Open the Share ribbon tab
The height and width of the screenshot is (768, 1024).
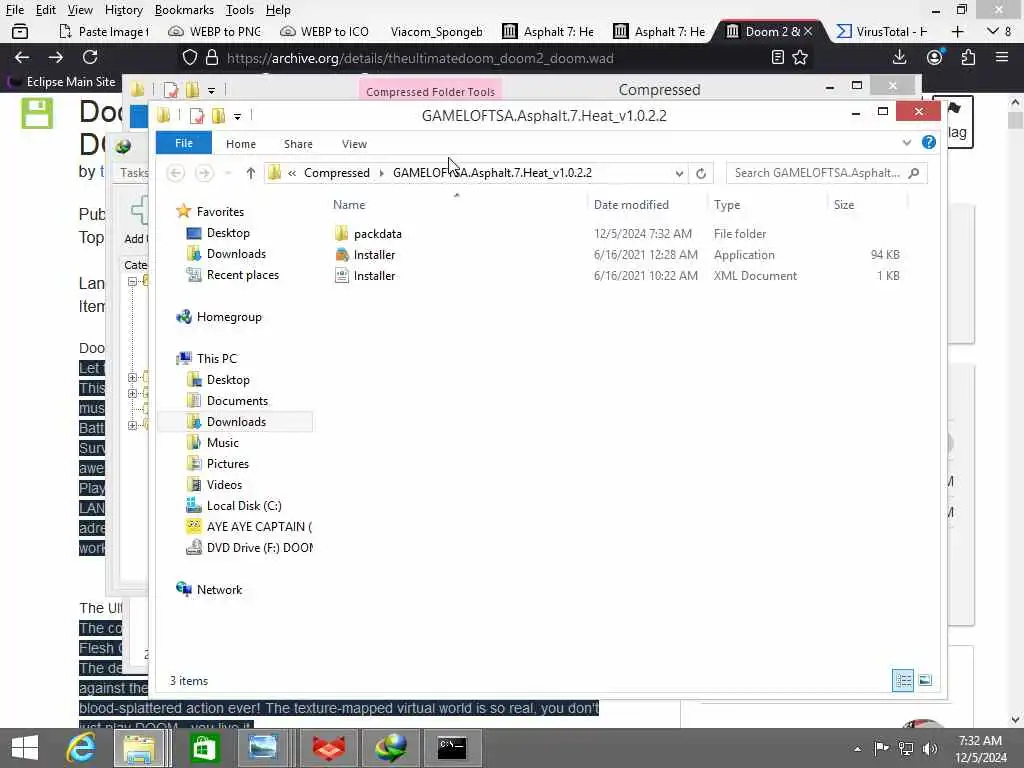coord(298,144)
